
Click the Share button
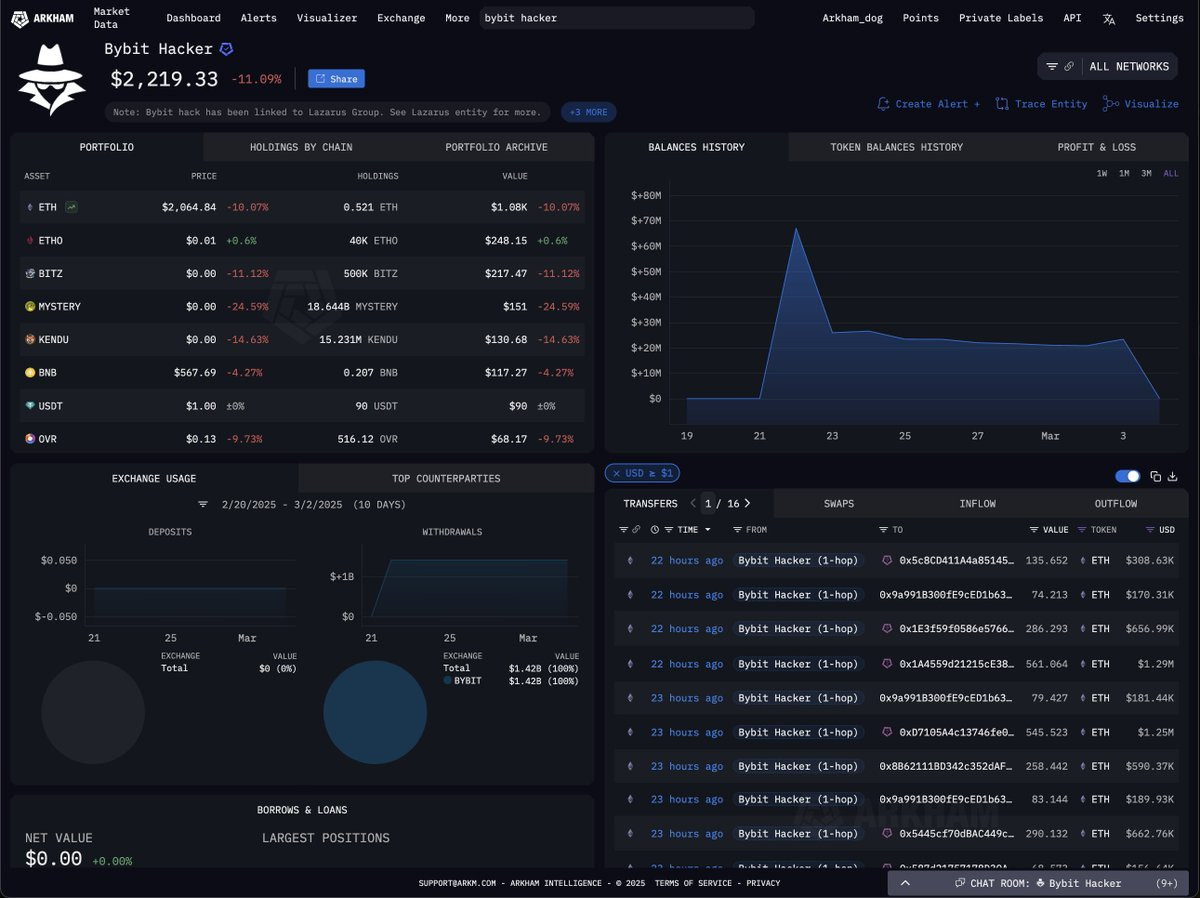[x=336, y=79]
